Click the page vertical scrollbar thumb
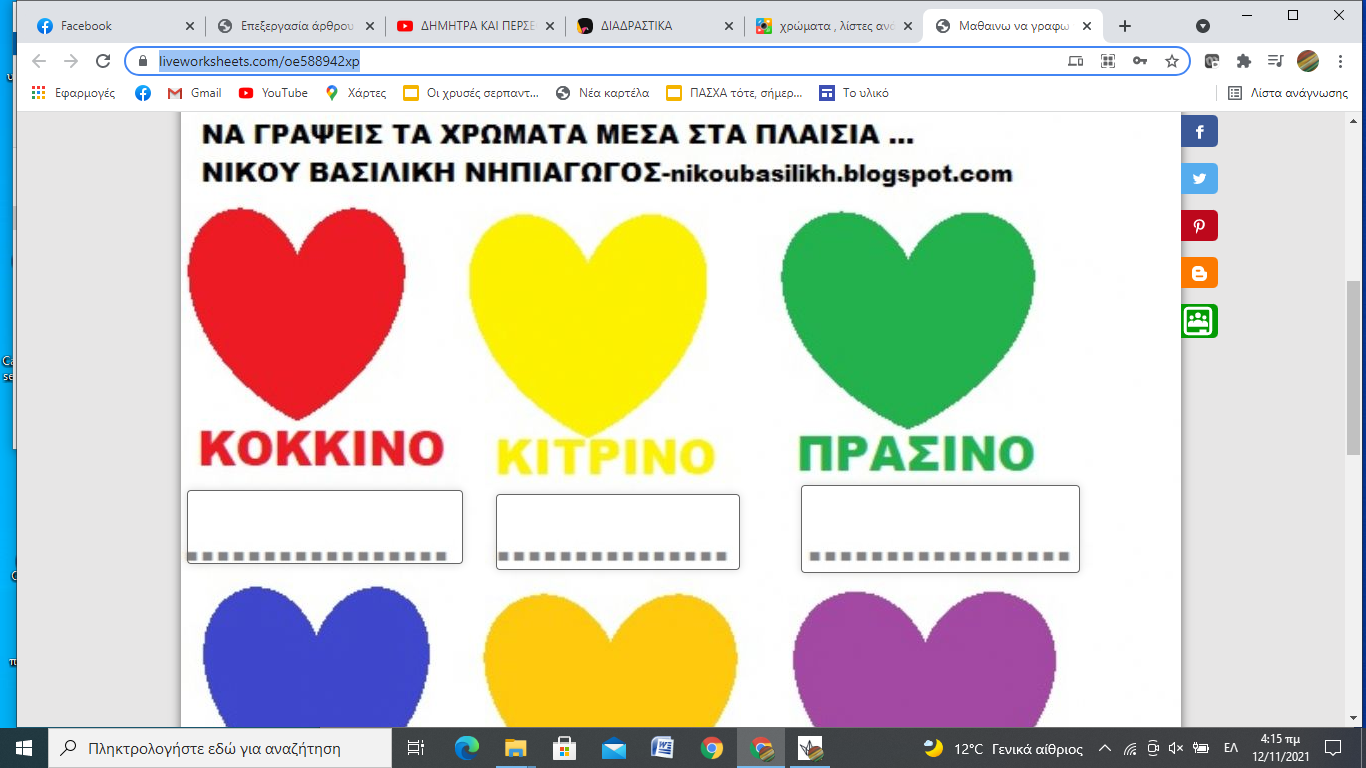This screenshot has height=768, width=1366. tap(1354, 370)
